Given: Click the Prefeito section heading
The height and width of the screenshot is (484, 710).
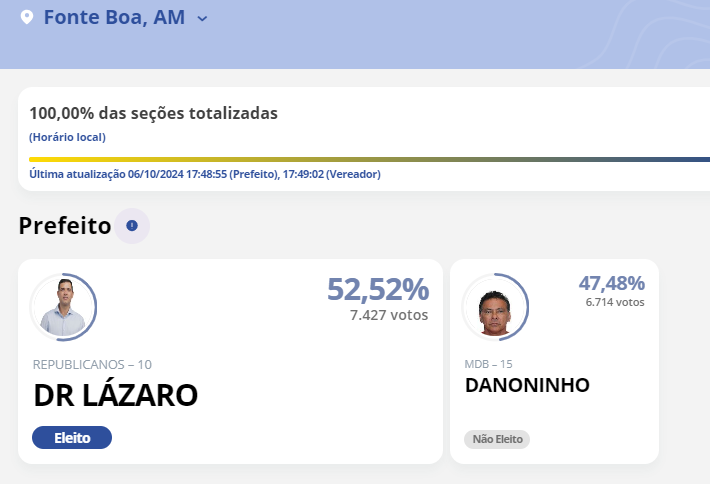Looking at the screenshot, I should pyautogui.click(x=64, y=226).
